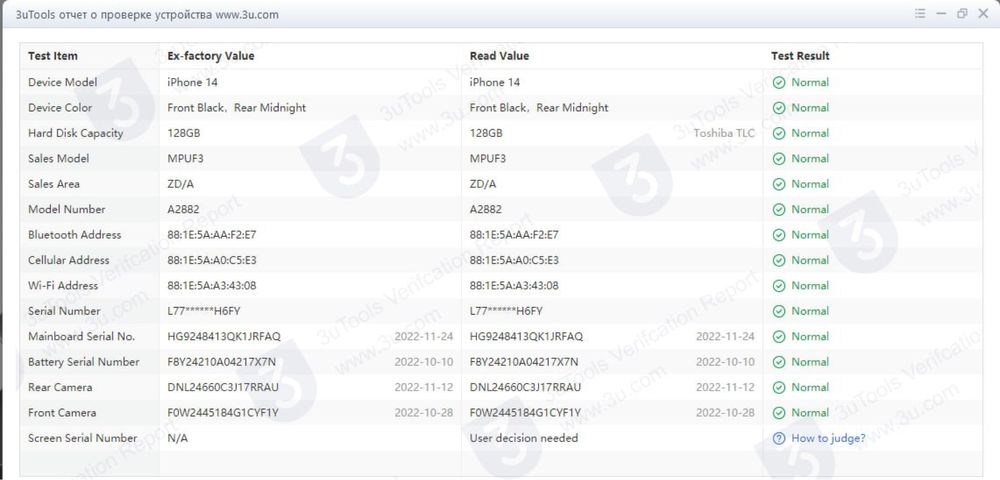The height and width of the screenshot is (480, 1000).
Task: Click the ex-factory MPUF3 sales model value
Action: (186, 159)
